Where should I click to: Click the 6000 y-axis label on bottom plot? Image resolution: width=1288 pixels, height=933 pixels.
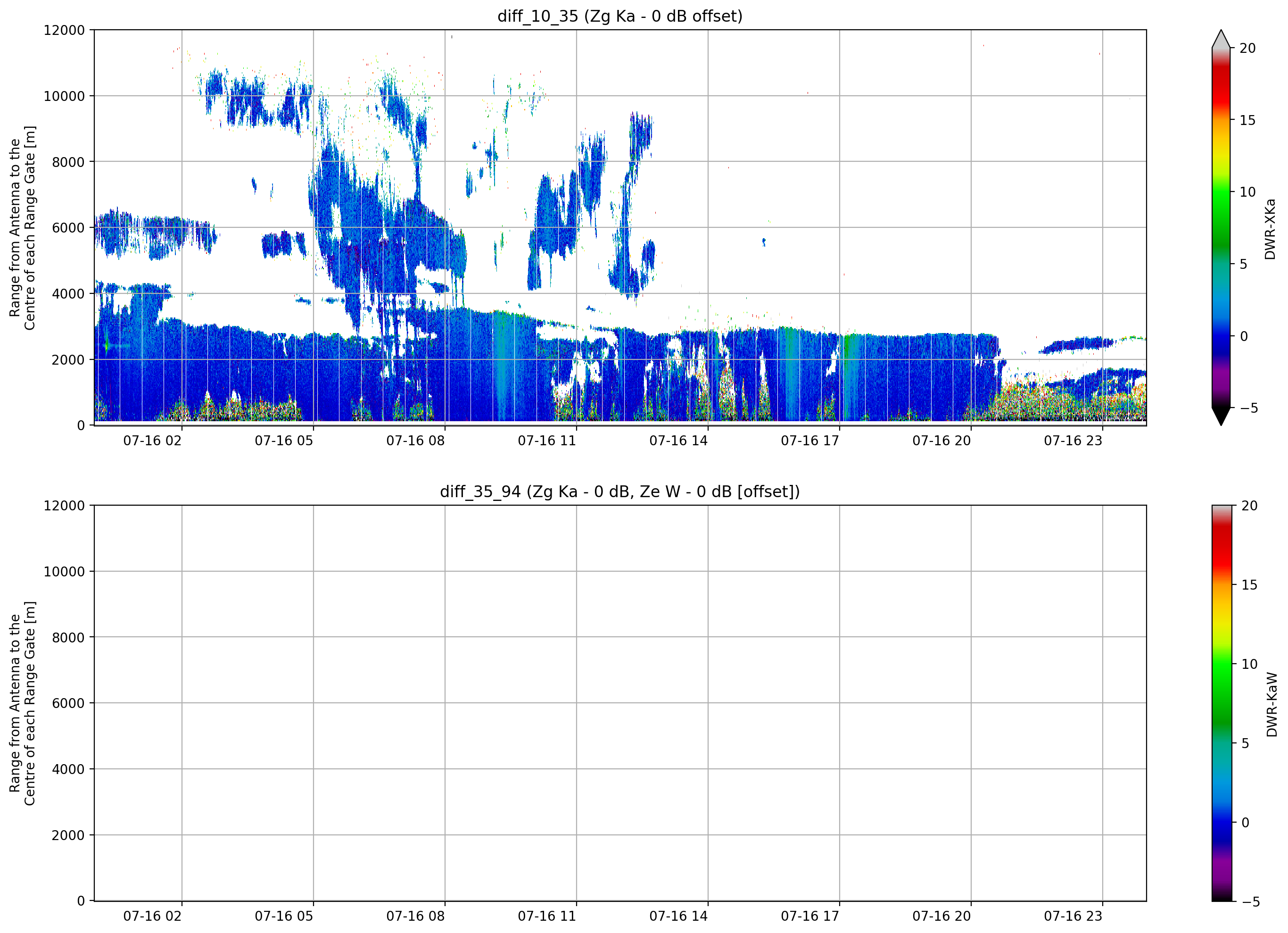(68, 703)
